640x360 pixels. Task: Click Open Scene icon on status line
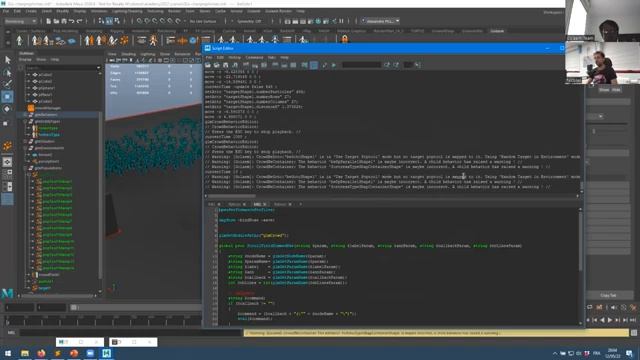pyautogui.click(x=56, y=21)
